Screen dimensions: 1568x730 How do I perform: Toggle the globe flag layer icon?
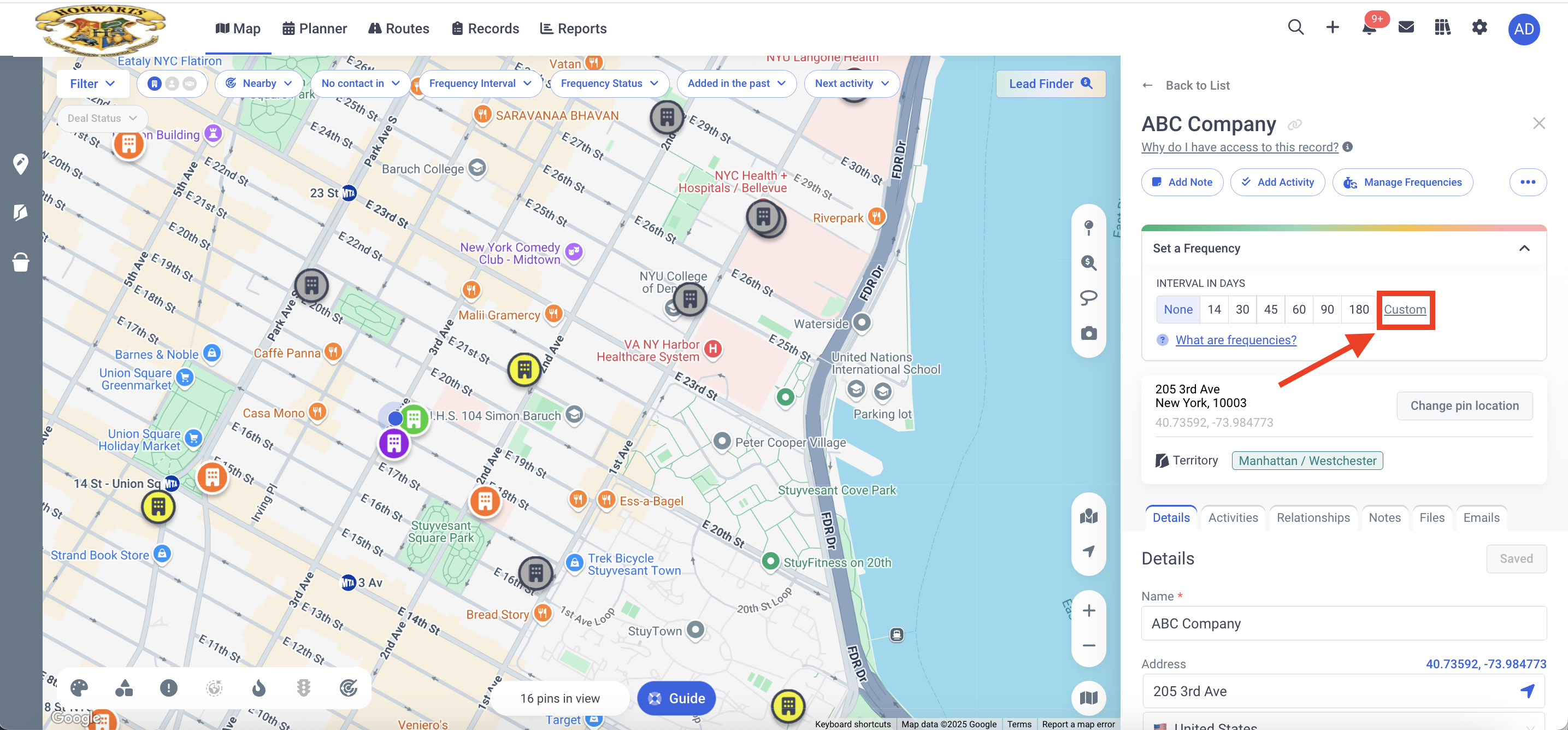click(214, 688)
